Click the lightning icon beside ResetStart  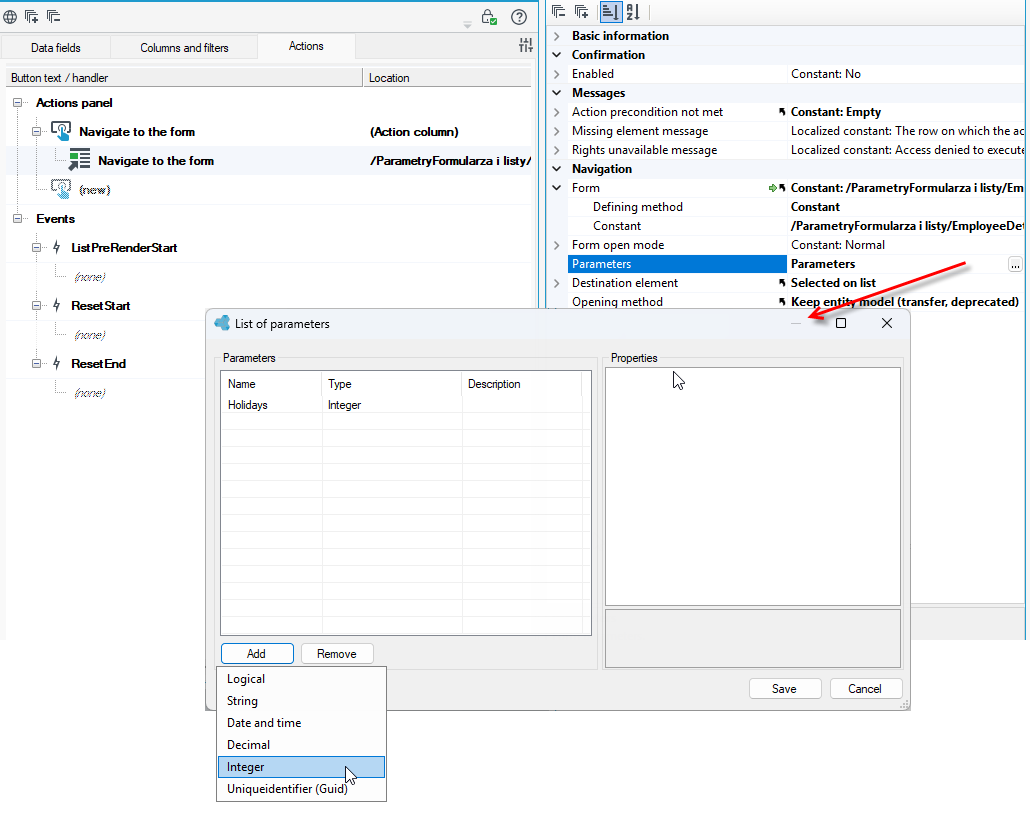[56, 305]
